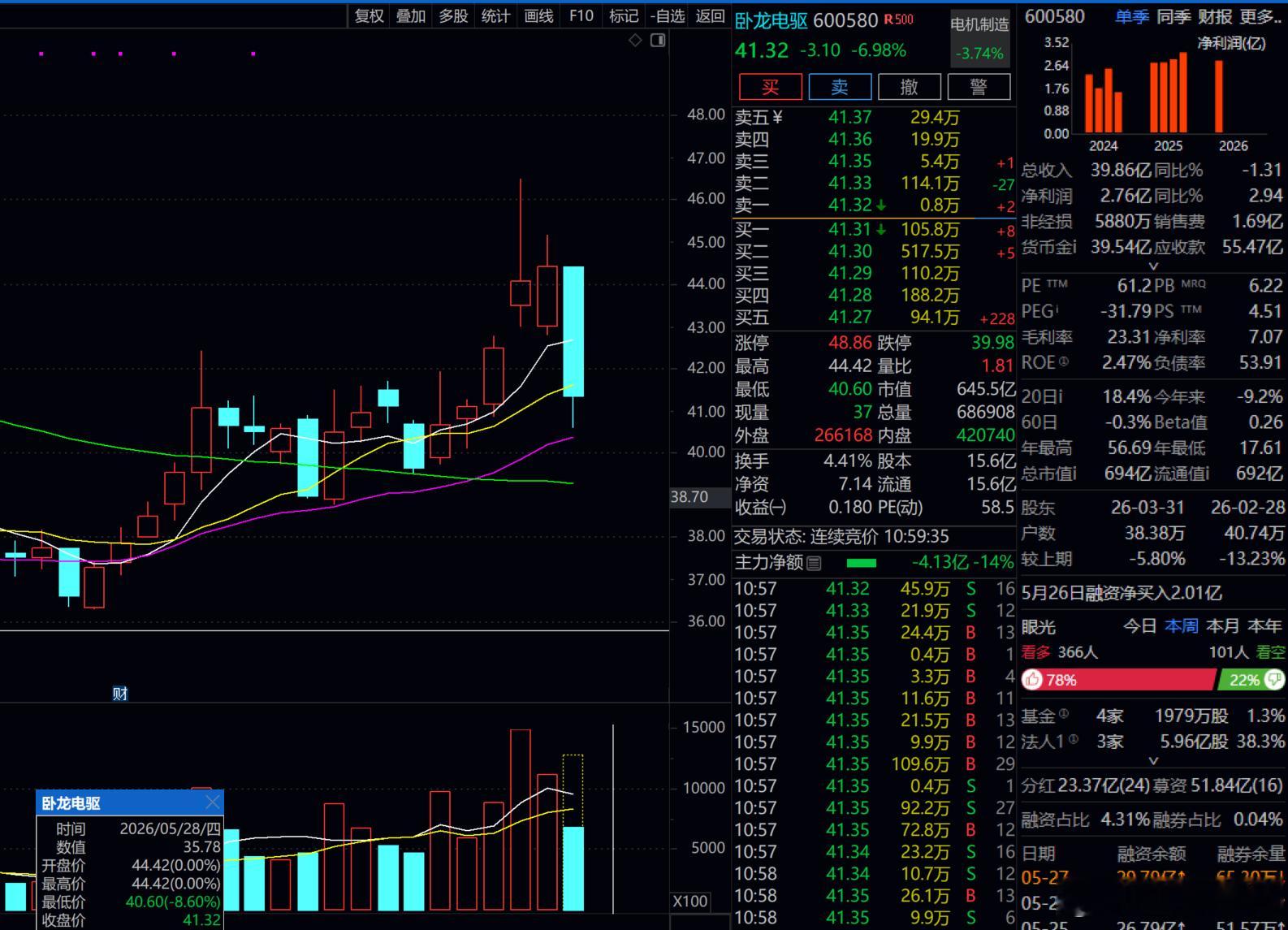The width and height of the screenshot is (1288, 930).
Task: Click the red 78% bullish sentiment bar
Action: [1120, 679]
